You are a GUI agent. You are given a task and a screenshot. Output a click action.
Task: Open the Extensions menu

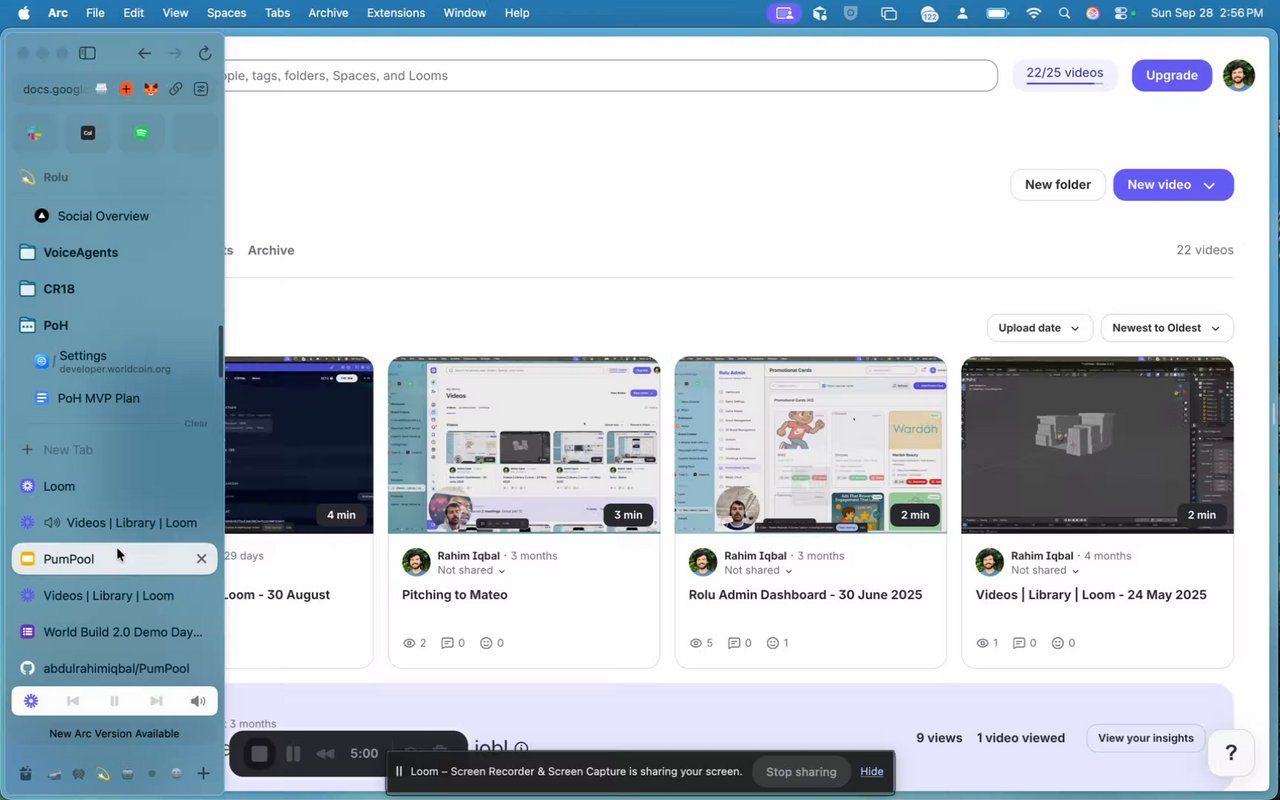pos(396,13)
